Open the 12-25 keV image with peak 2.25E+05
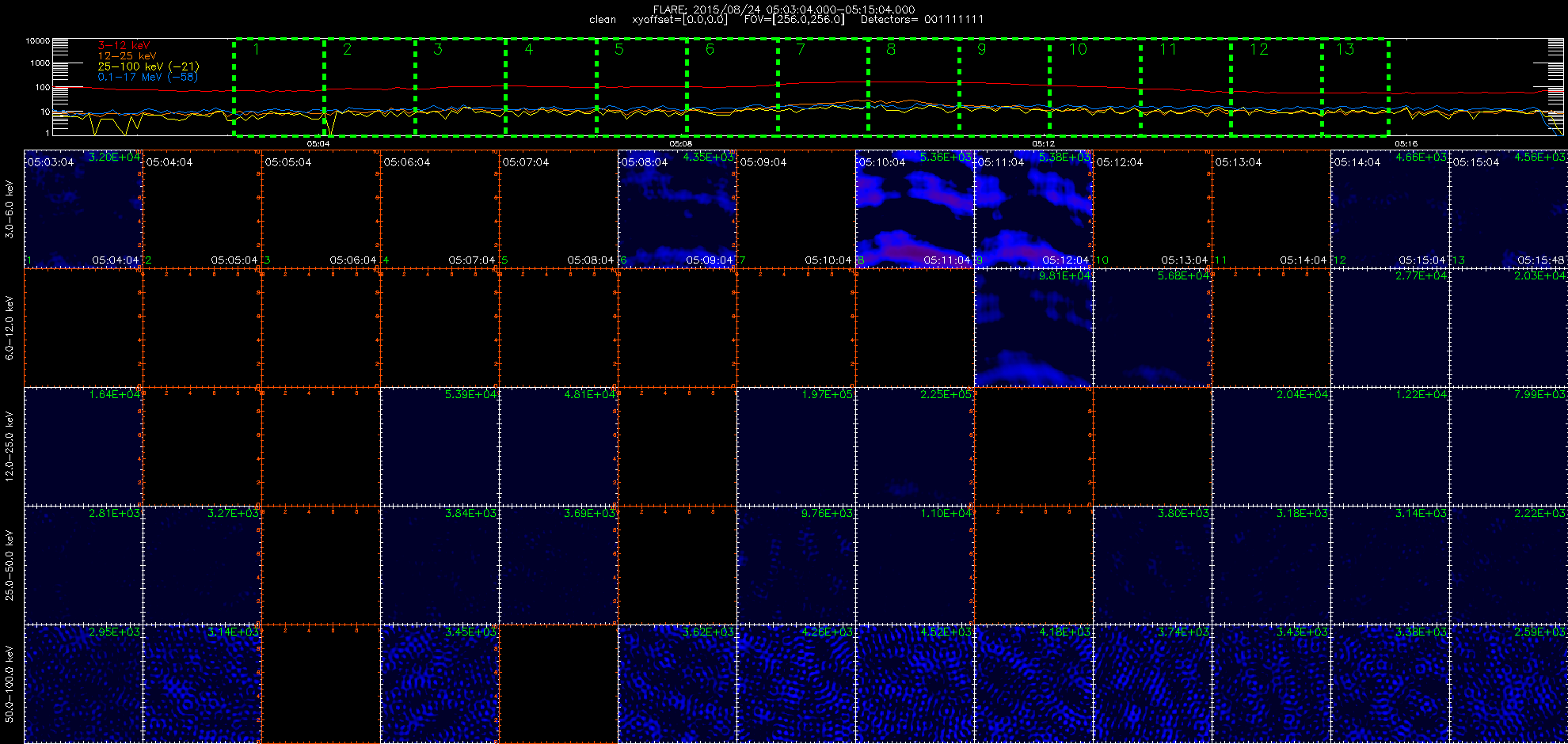The image size is (1568, 744). 915,446
